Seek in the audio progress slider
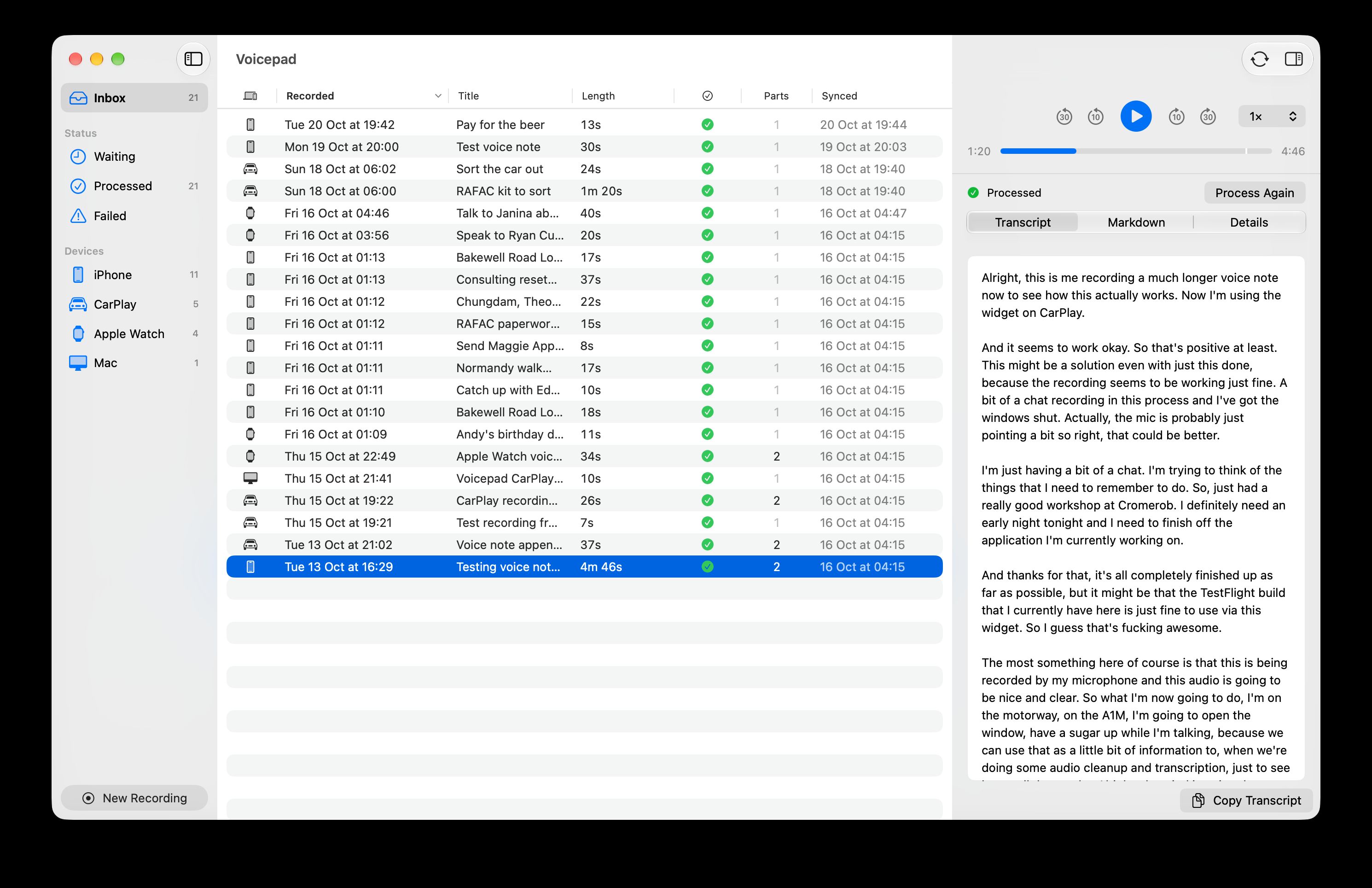This screenshot has height=888, width=1372. point(1136,151)
